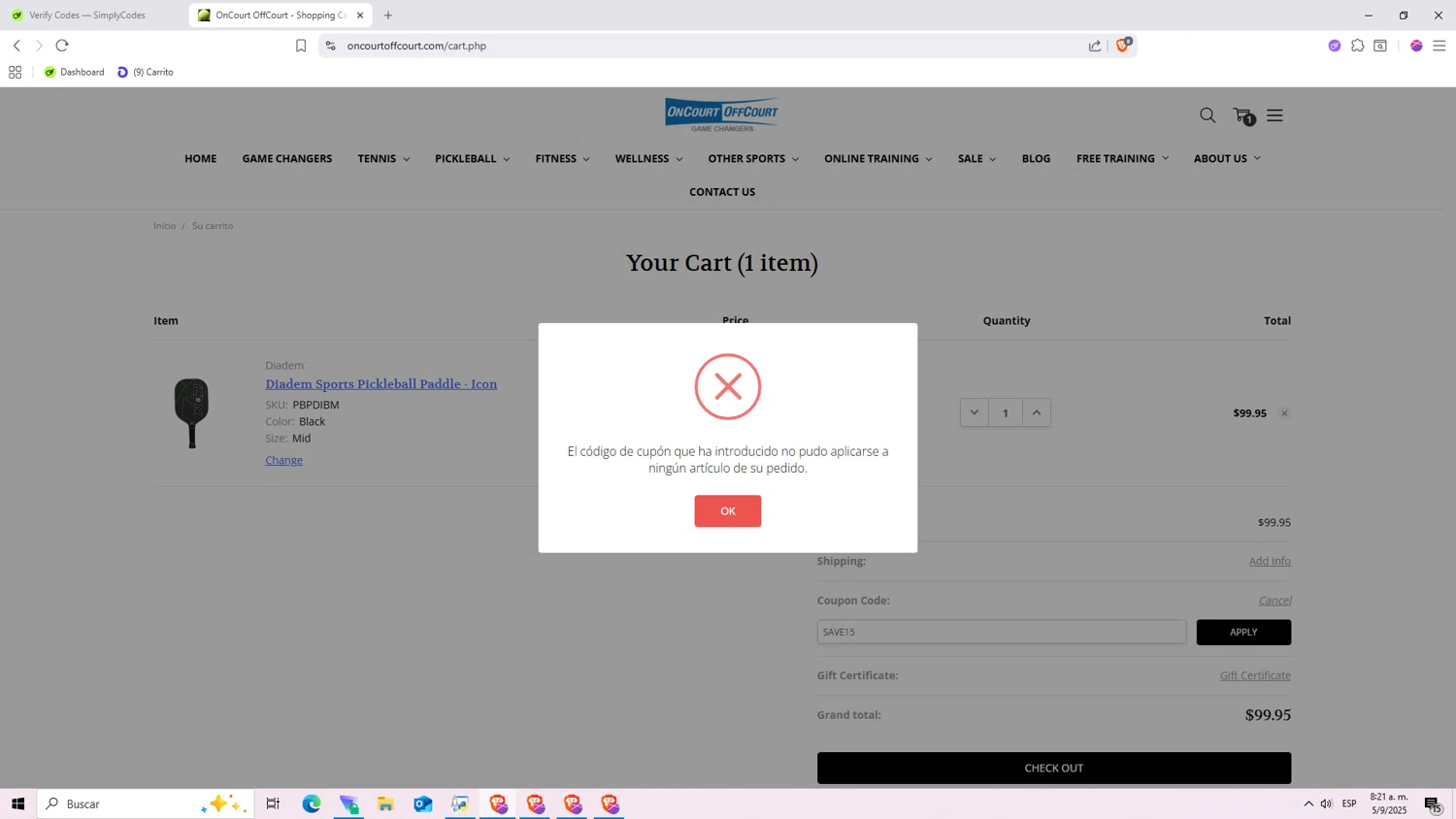The width and height of the screenshot is (1456, 819).
Task: Open Task View on taskbar
Action: point(273,803)
